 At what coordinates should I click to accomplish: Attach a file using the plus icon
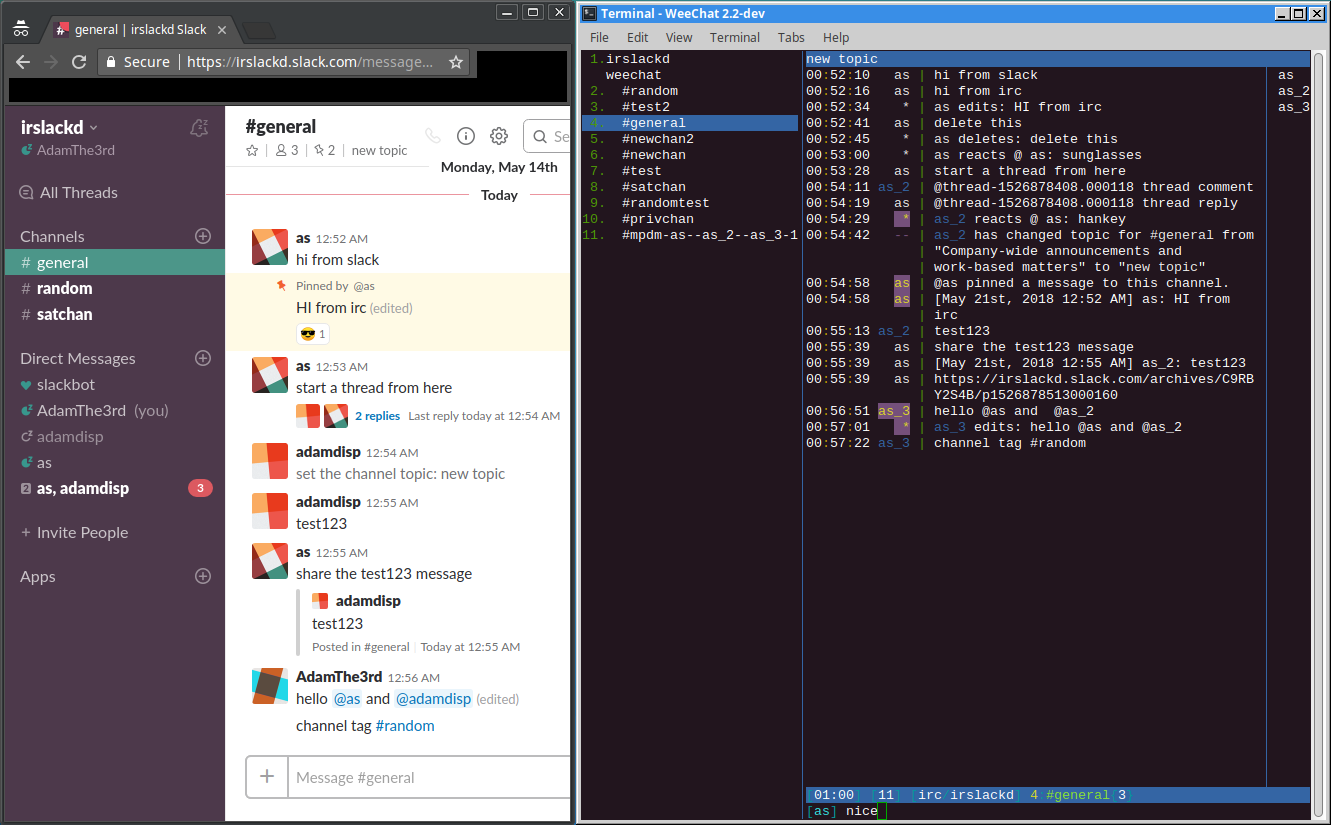(x=267, y=777)
